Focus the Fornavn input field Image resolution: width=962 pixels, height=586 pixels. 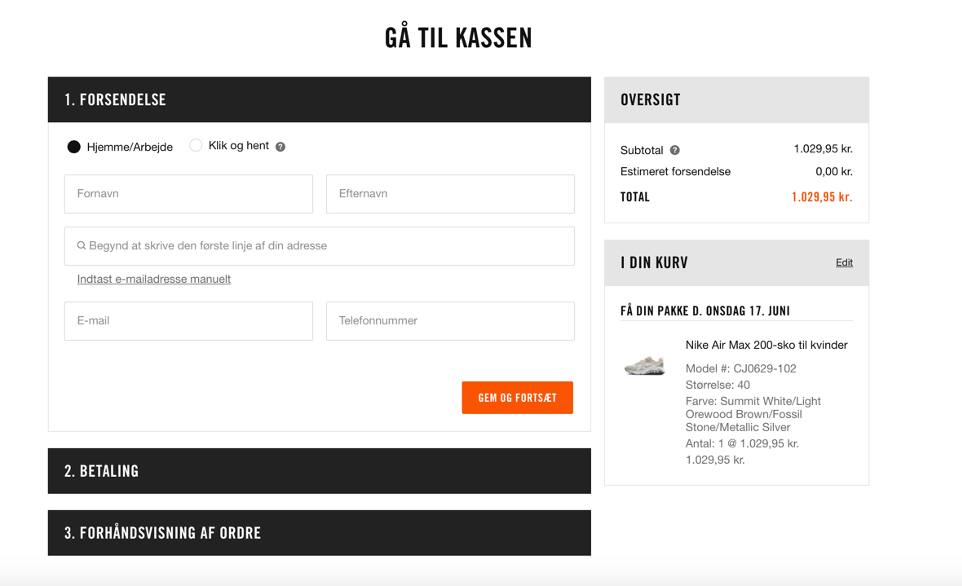(x=188, y=194)
